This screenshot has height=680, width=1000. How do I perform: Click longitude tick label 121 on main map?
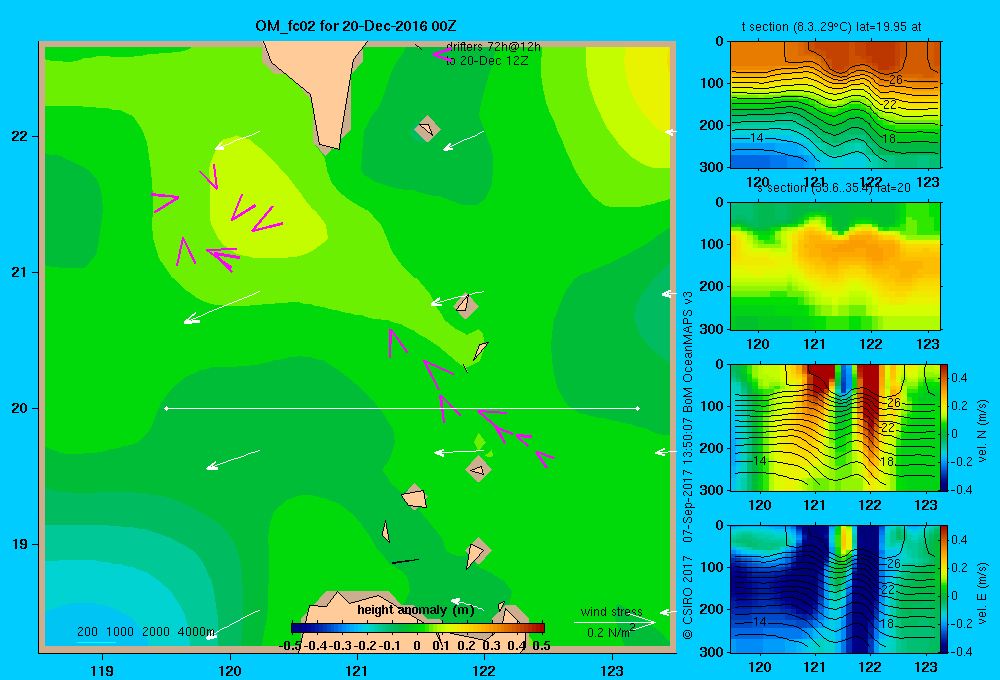[x=357, y=670]
